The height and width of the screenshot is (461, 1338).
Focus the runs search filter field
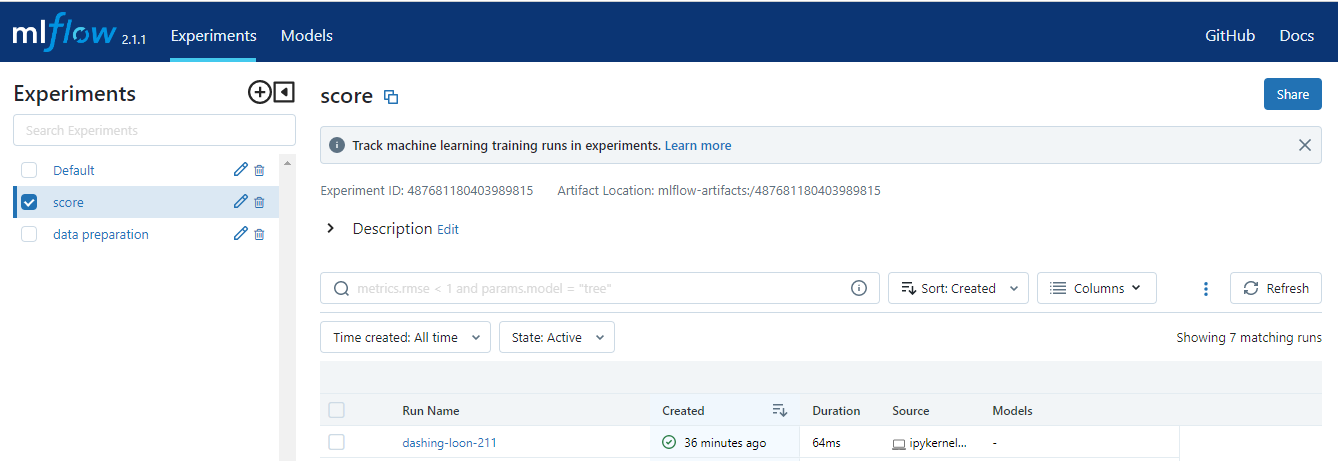click(600, 288)
